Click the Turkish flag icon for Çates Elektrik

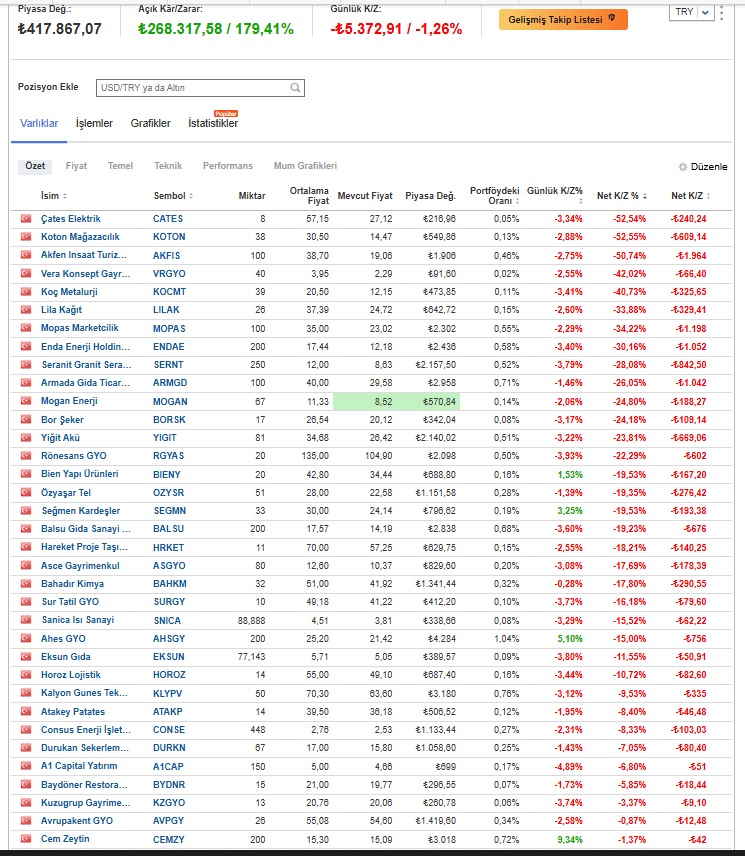click(26, 218)
